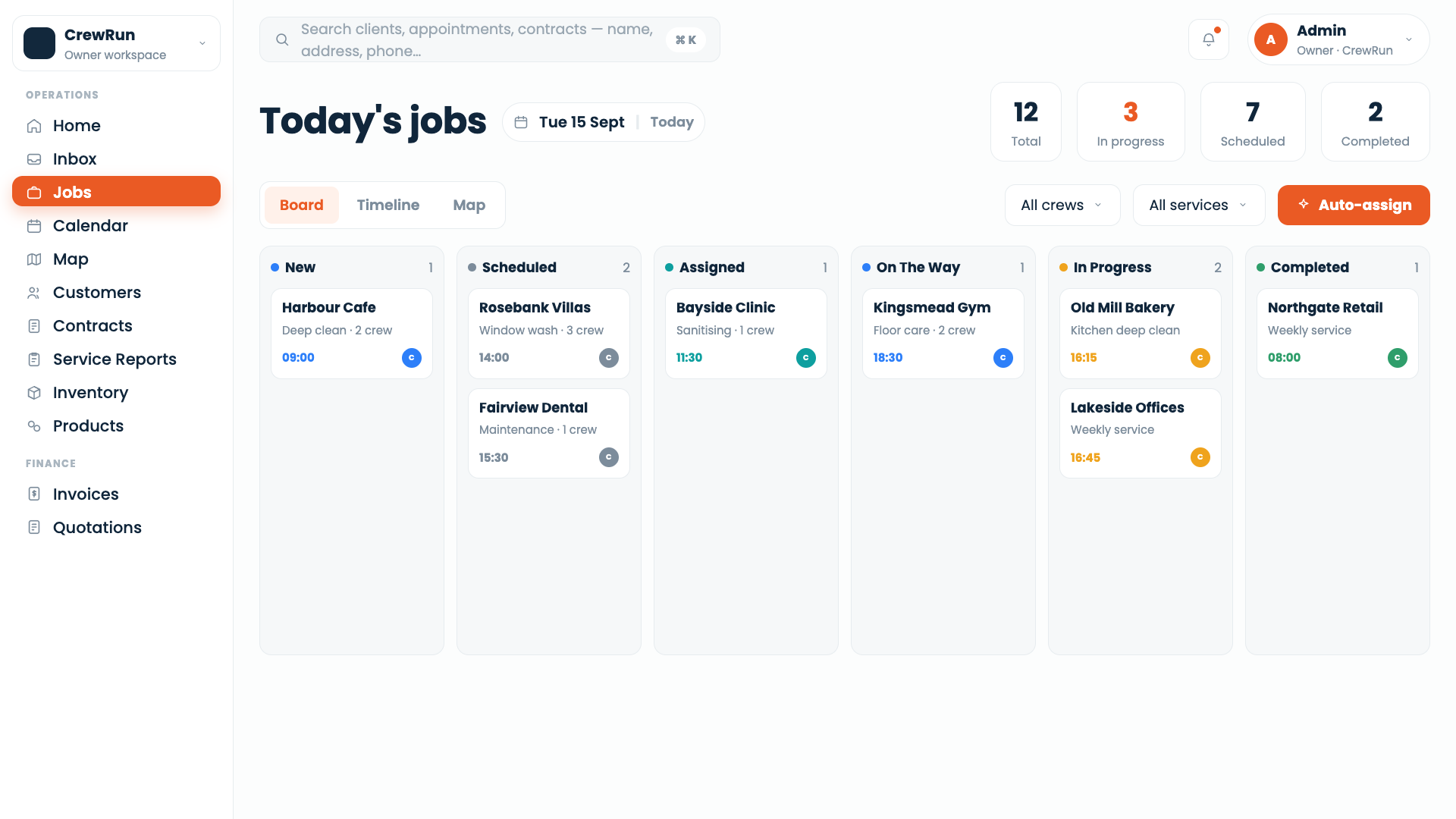Click the Customers people icon
This screenshot has width=1456, height=819.
(x=34, y=293)
